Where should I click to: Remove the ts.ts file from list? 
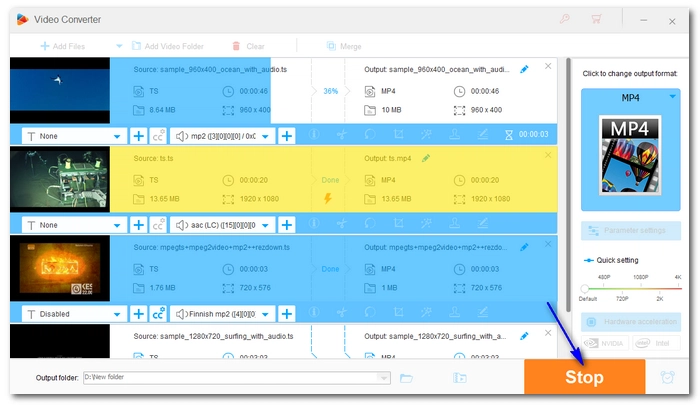[x=548, y=155]
